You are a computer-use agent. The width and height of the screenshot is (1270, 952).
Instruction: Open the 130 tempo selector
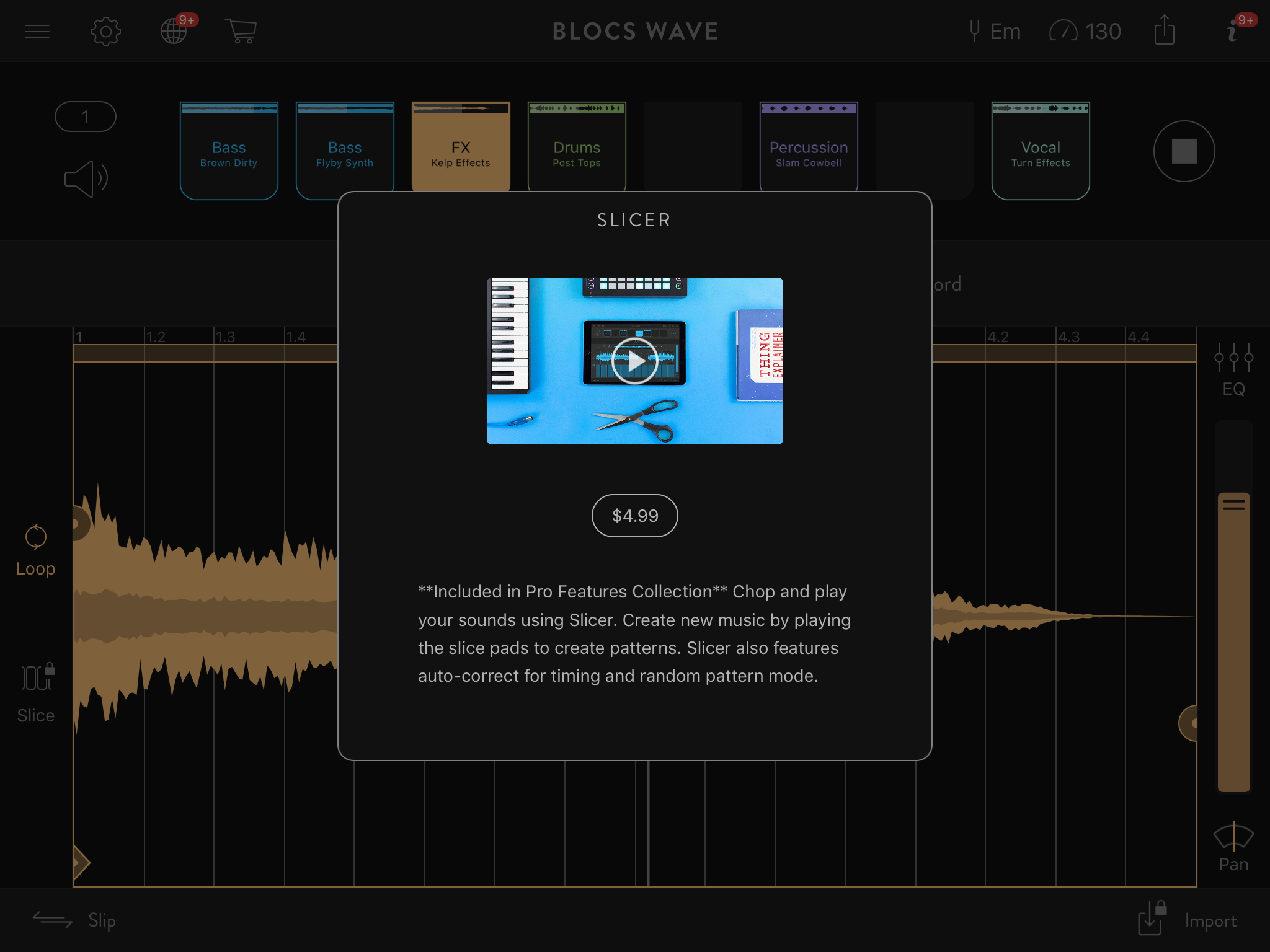pyautogui.click(x=1085, y=31)
